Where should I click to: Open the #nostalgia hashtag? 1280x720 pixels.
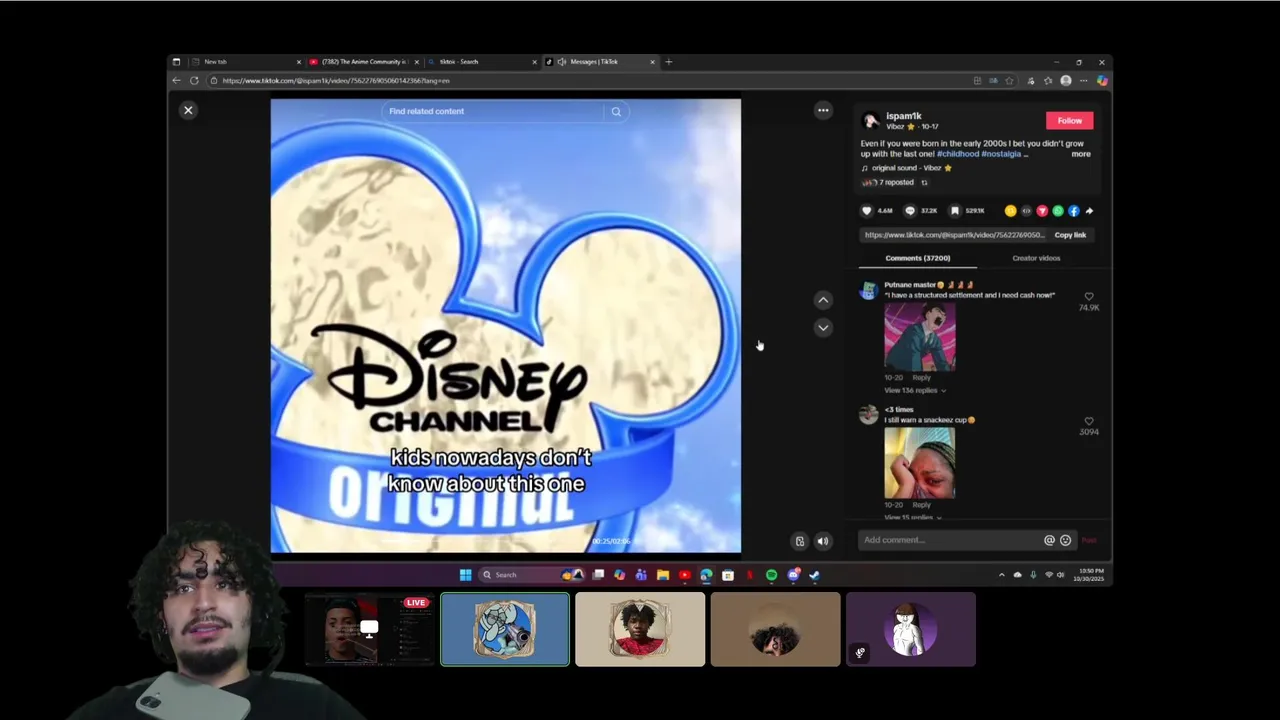coord(1001,154)
